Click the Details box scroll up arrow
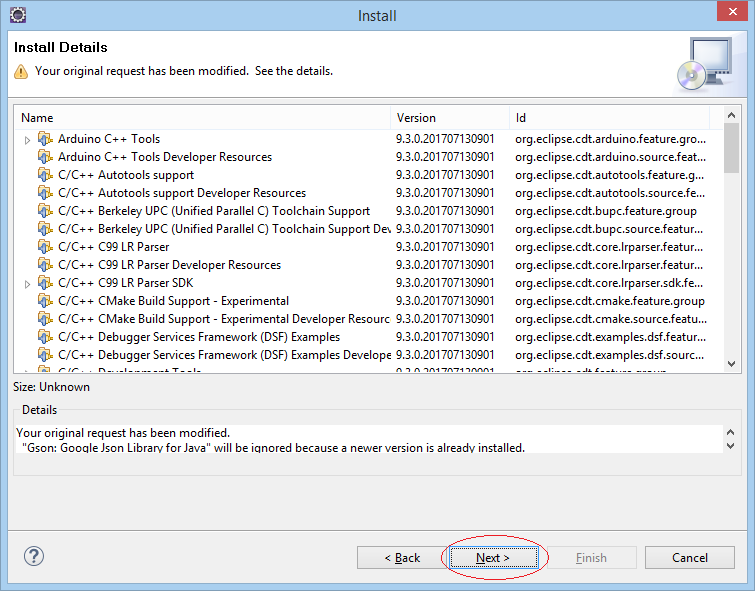 tap(730, 432)
